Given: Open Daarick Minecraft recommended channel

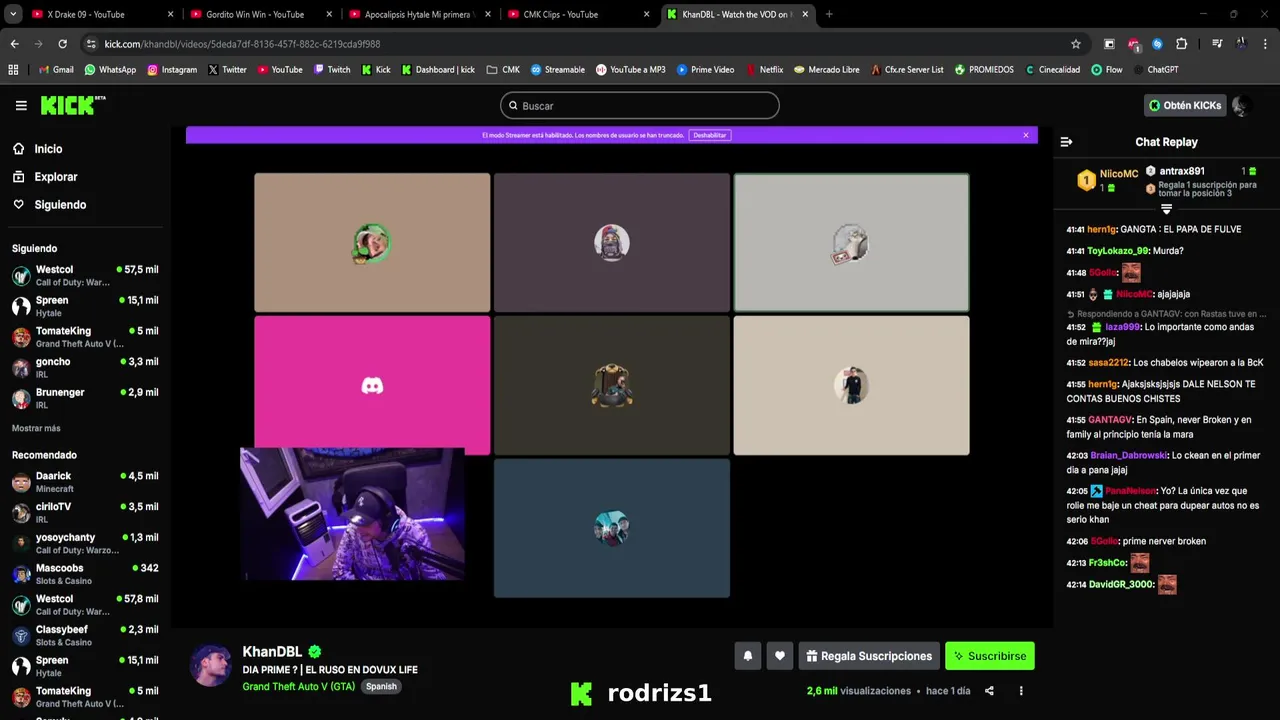Looking at the screenshot, I should point(84,482).
